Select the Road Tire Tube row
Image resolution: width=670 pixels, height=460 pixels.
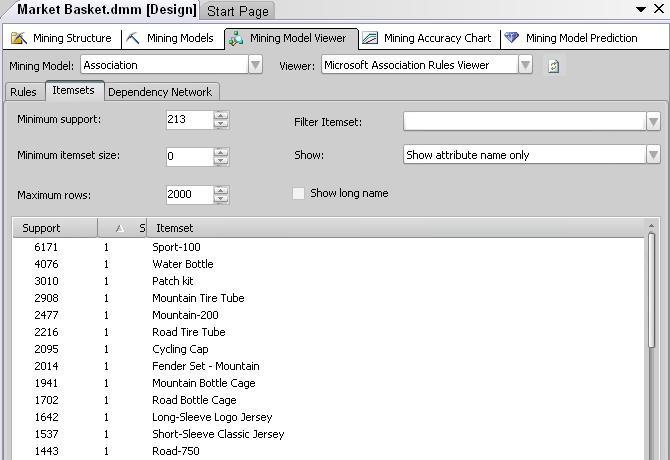click(329, 332)
